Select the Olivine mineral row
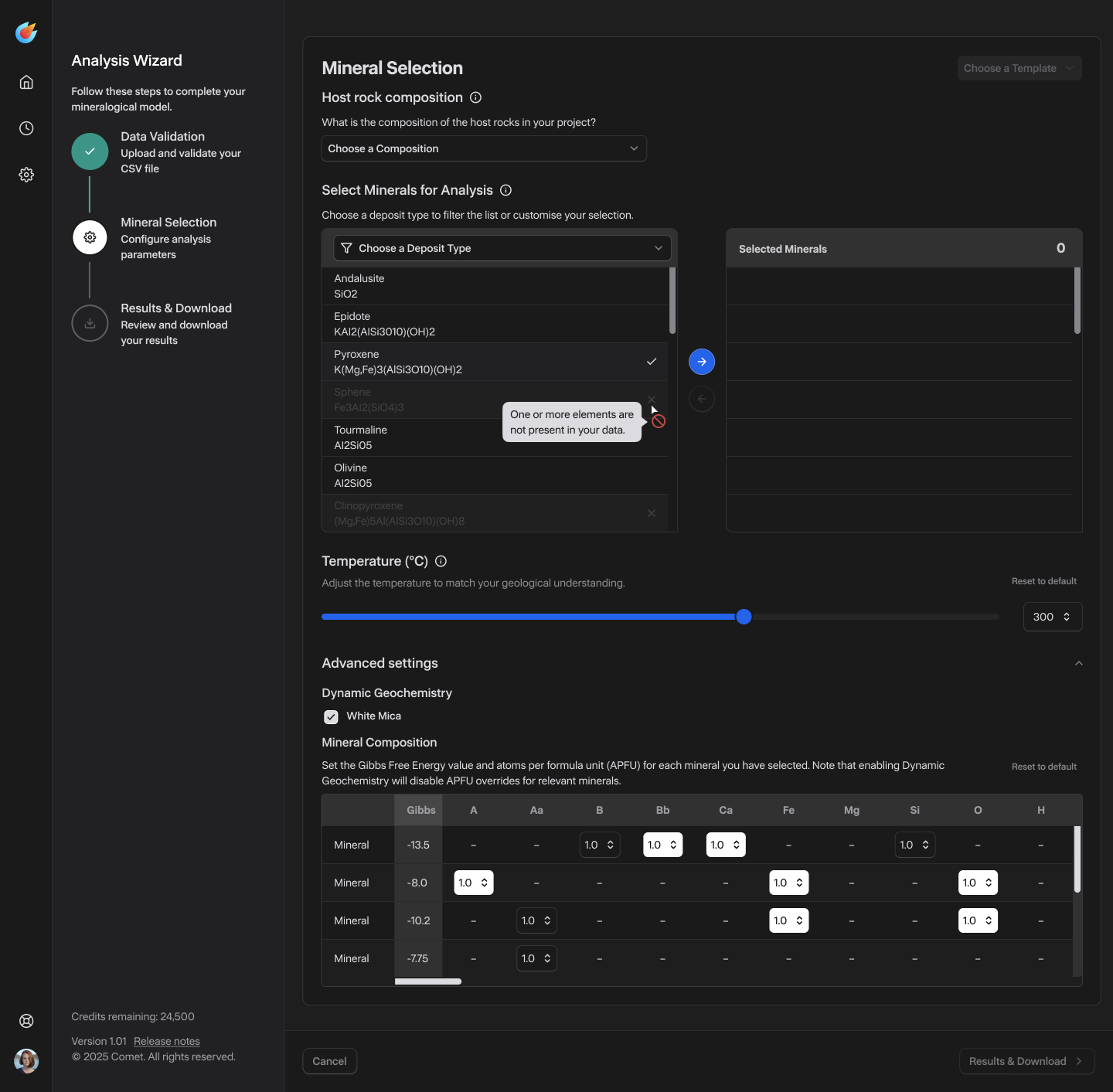The height and width of the screenshot is (1092, 1113). click(495, 475)
